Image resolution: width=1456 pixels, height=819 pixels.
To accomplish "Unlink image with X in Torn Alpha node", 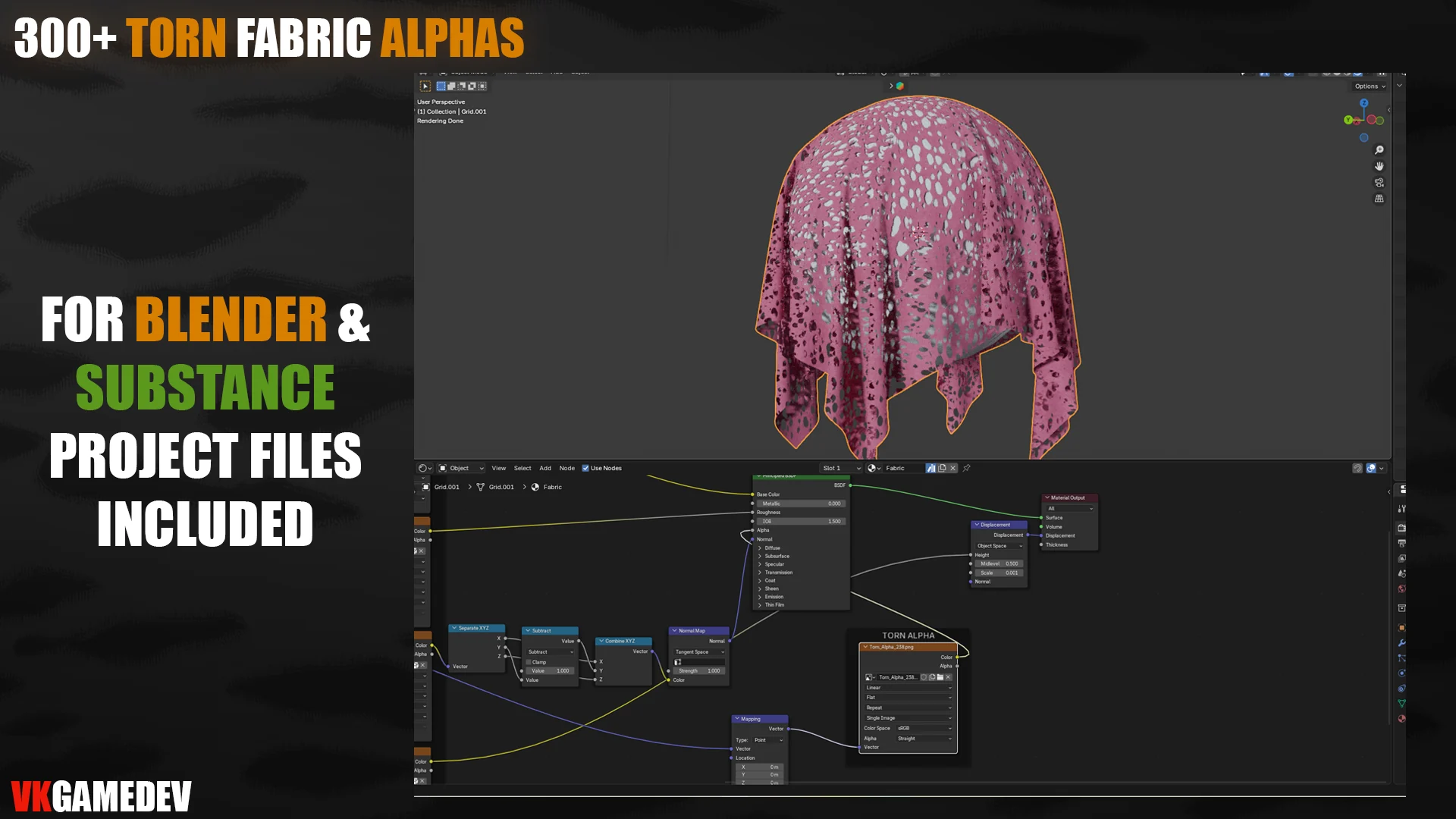I will click(x=948, y=677).
